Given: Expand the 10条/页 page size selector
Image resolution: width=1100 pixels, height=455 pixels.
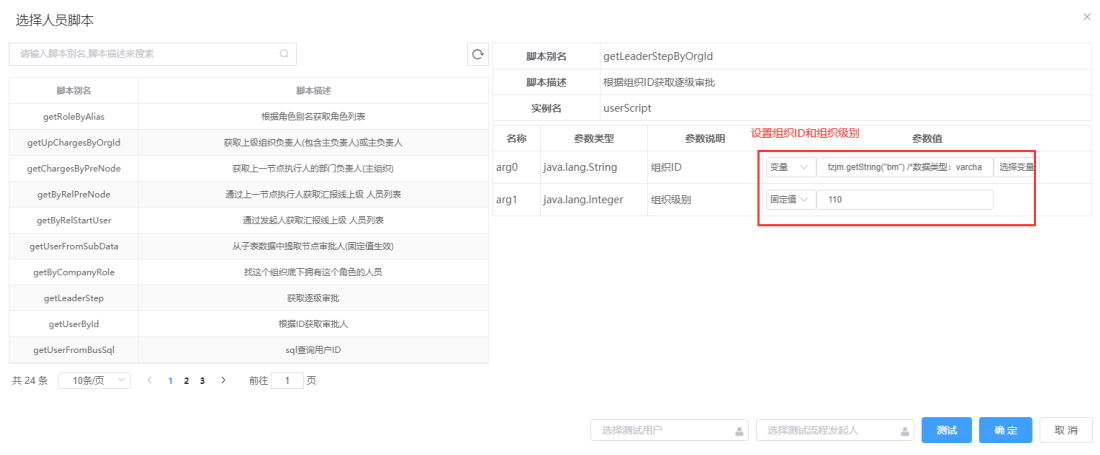Looking at the screenshot, I should (95, 380).
